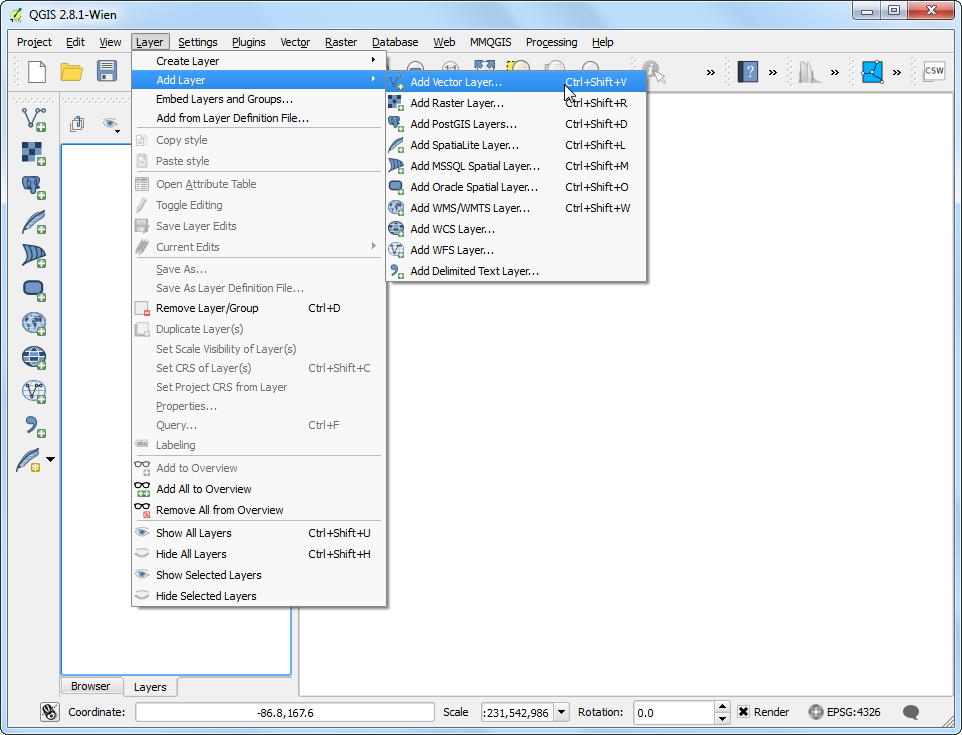Image resolution: width=962 pixels, height=735 pixels.
Task: Open the dropdown arrow beside New Shapefile icon
Action: [50, 459]
